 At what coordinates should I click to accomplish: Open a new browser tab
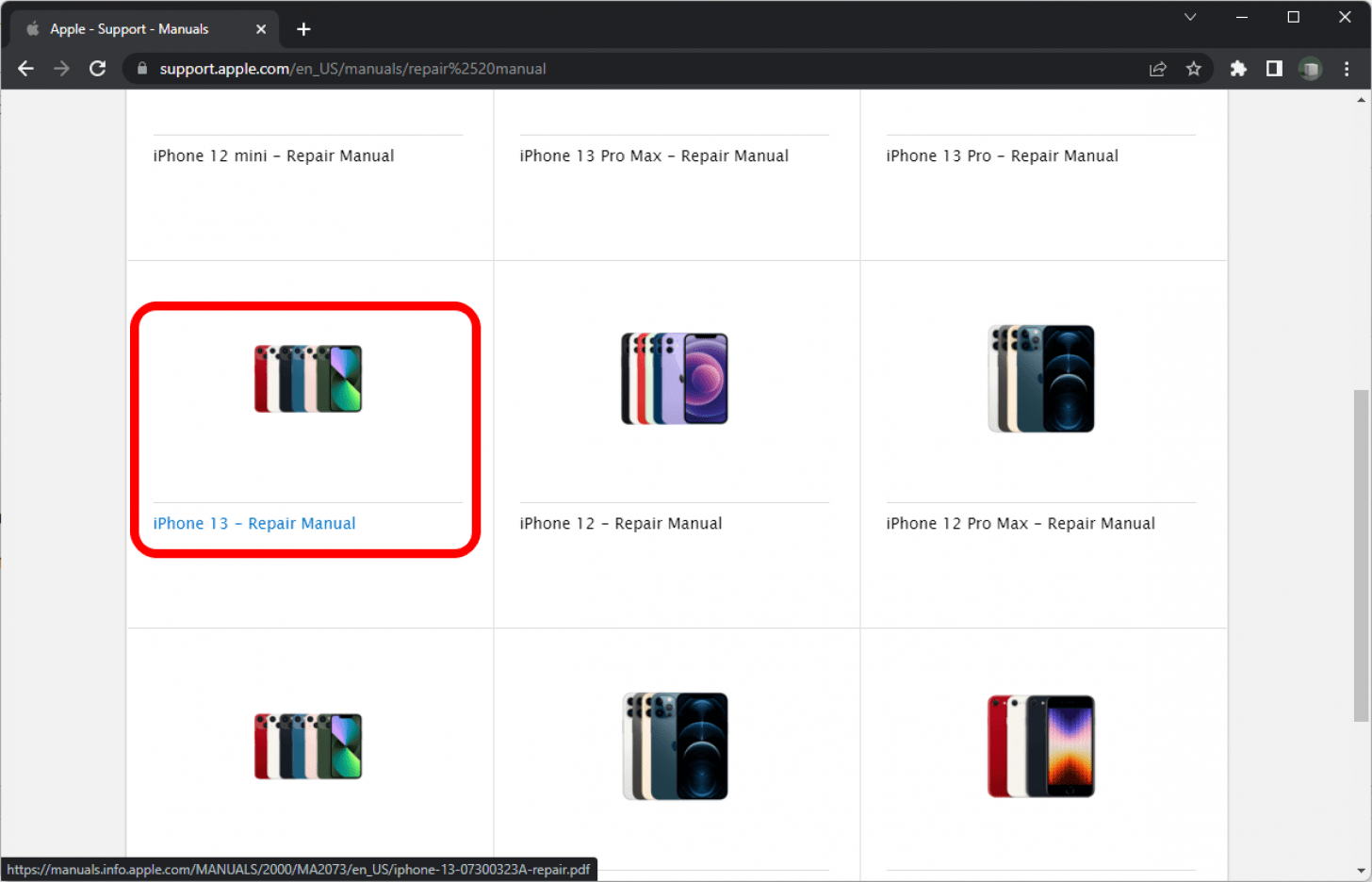click(303, 29)
